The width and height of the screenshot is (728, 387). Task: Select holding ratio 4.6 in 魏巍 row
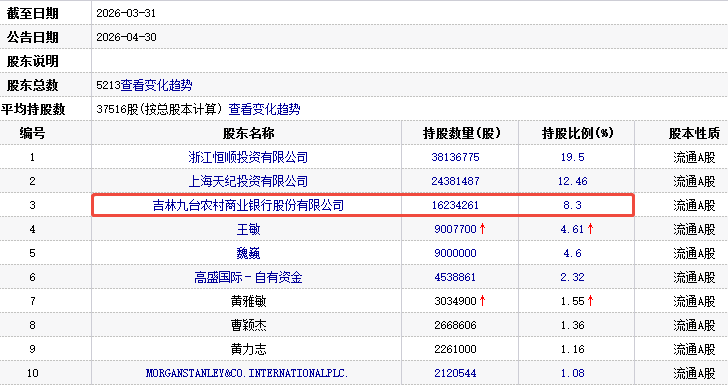pos(572,253)
